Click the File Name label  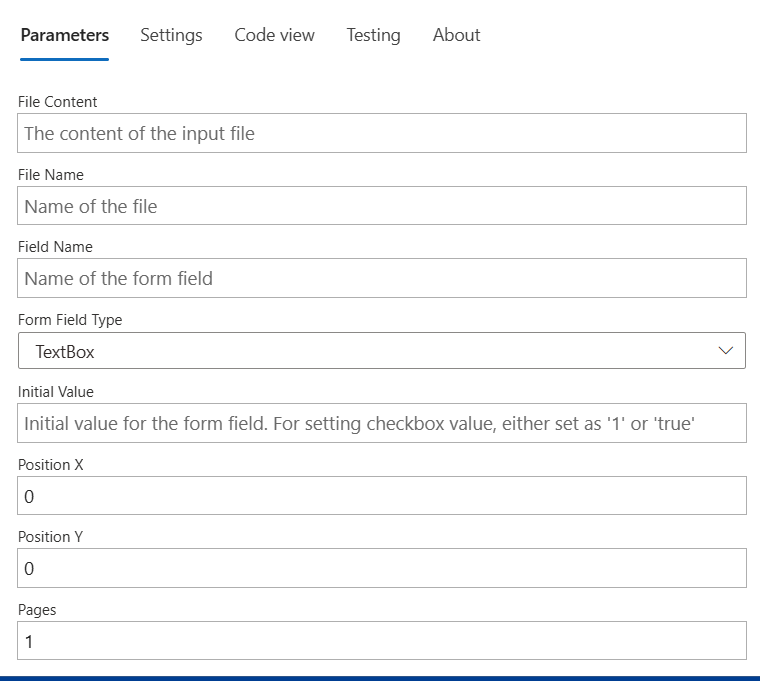click(x=50, y=175)
